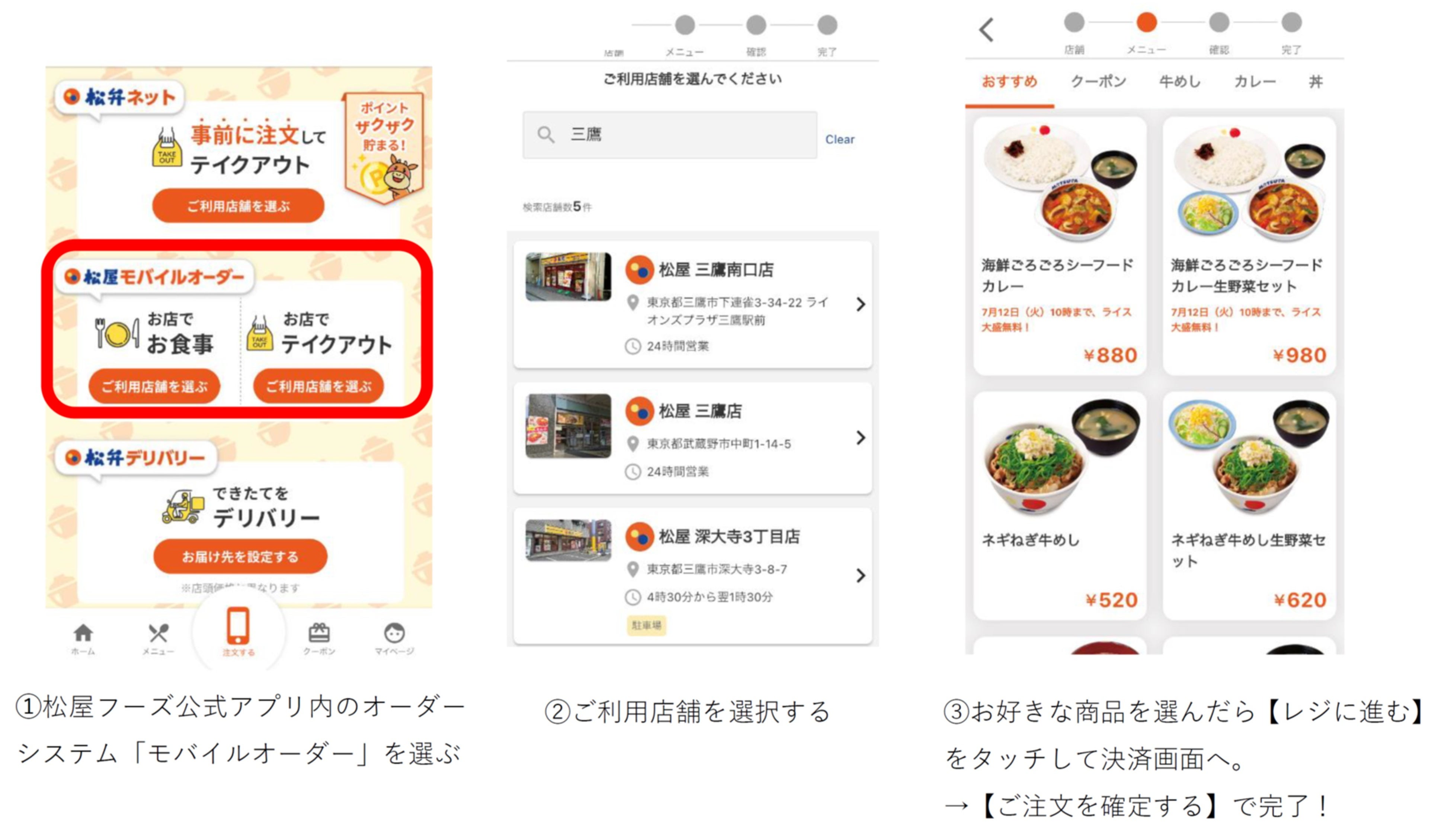This screenshot has height=840, width=1451.
Task: Click お届け先を設定する delivery button
Action: tap(240, 556)
